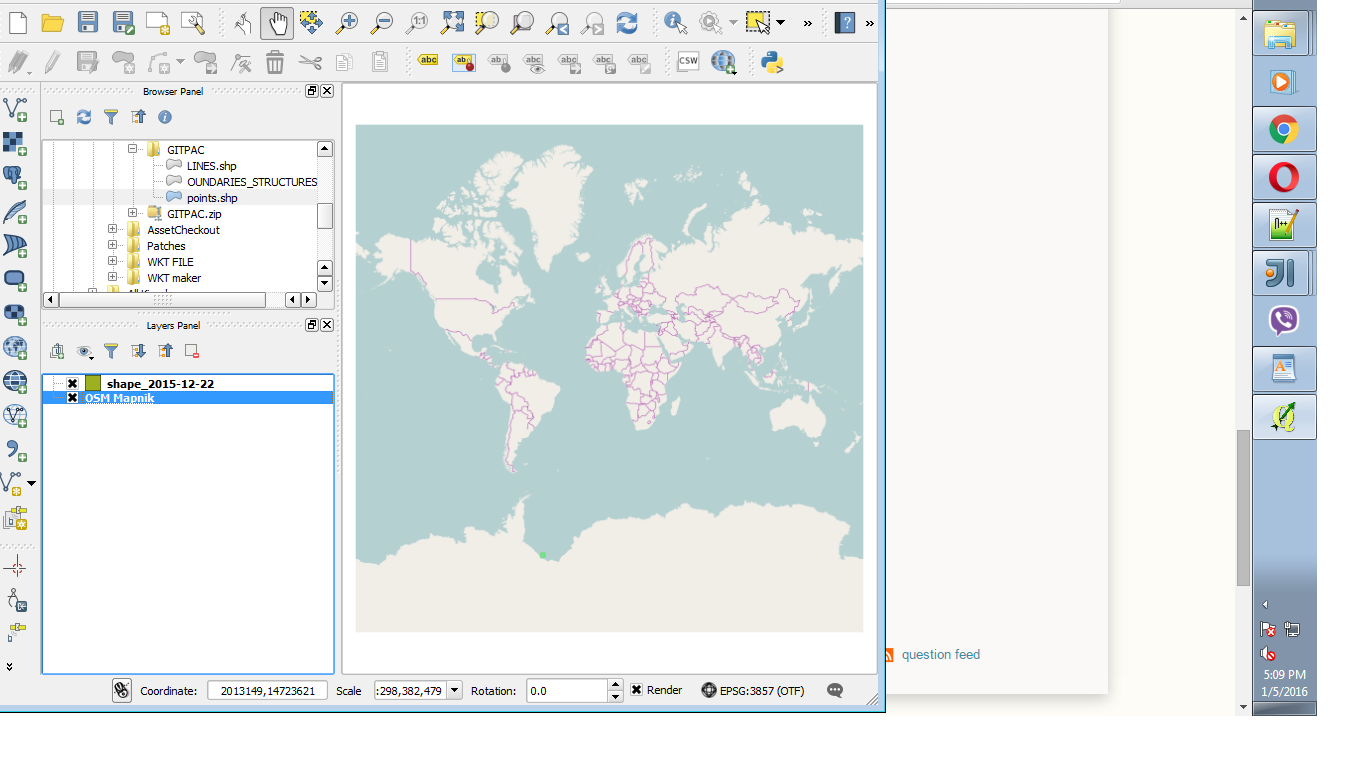Expand all in Layers Panel
The image size is (1366, 768).
(138, 351)
